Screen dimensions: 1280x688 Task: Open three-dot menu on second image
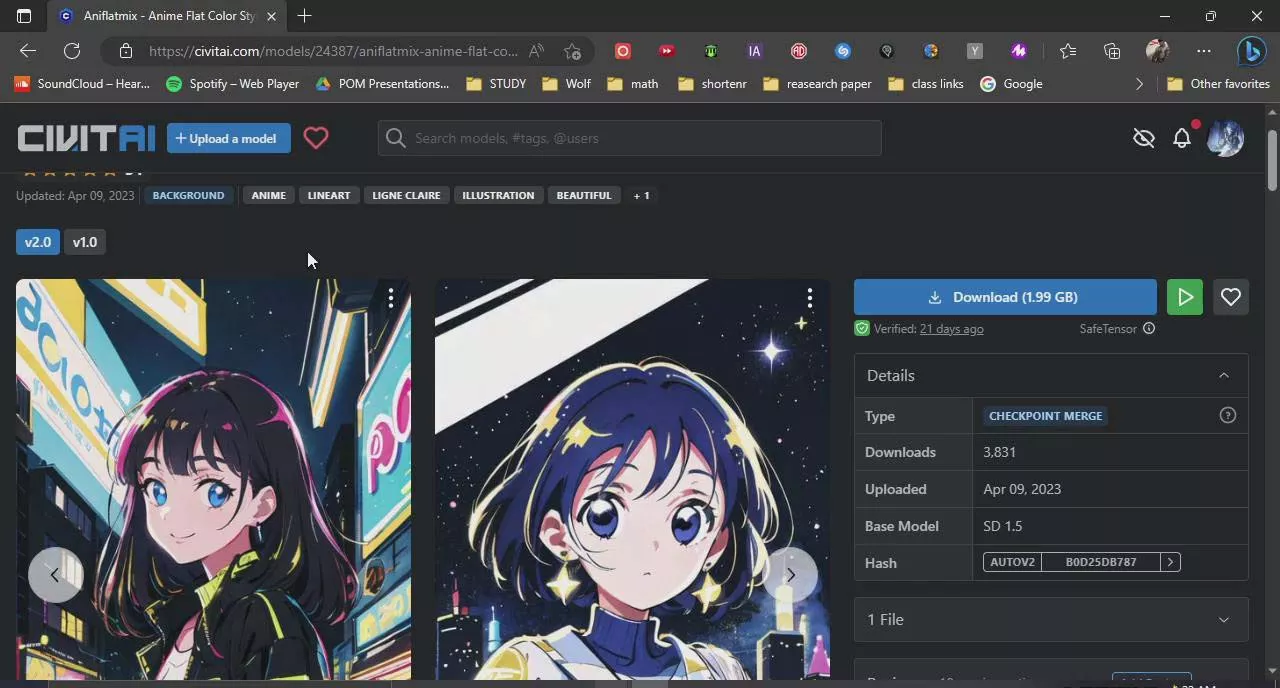point(810,298)
